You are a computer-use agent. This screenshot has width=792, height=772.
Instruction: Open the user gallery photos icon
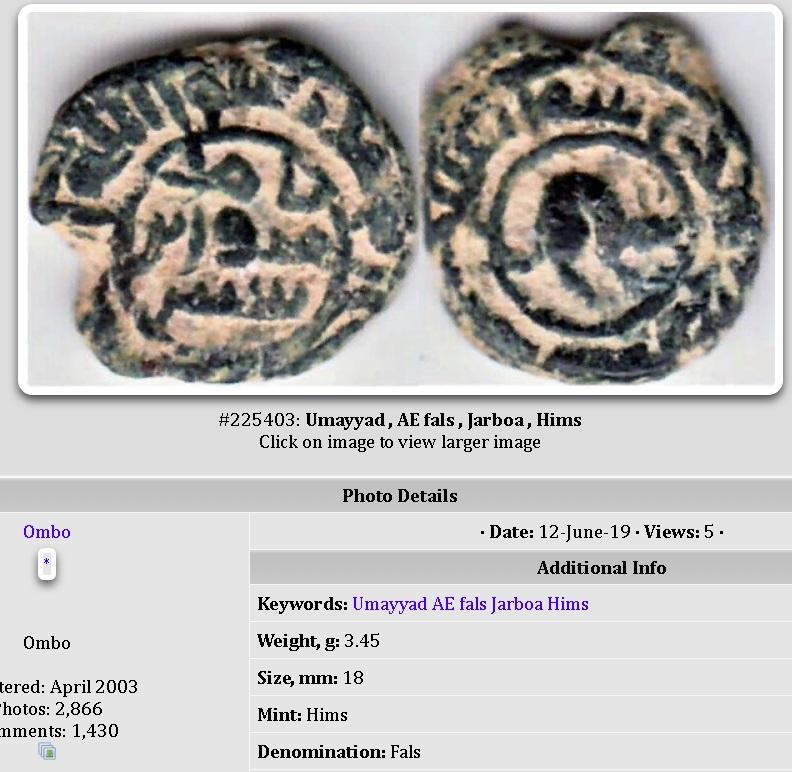47,751
